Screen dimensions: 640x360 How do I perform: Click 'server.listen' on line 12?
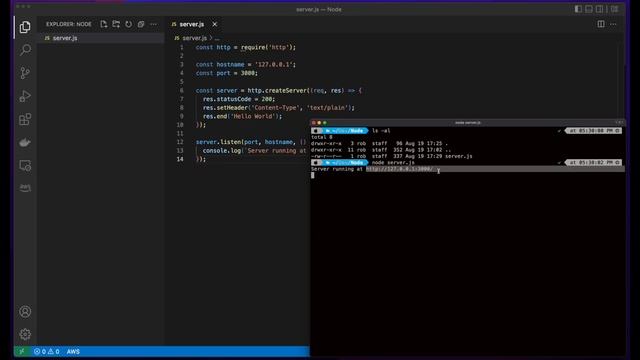click(x=218, y=142)
